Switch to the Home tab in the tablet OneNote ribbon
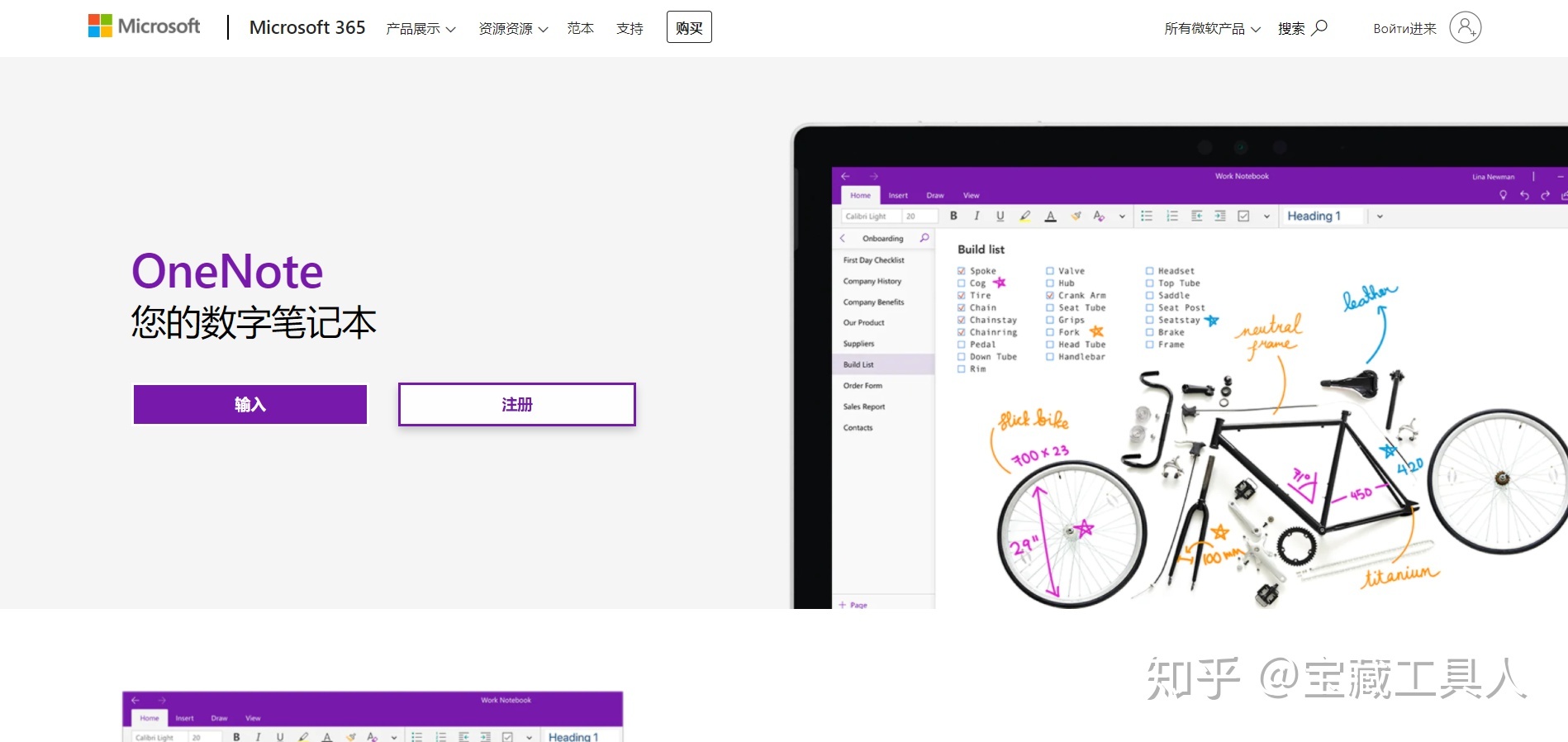The width and height of the screenshot is (1568, 742). click(861, 196)
